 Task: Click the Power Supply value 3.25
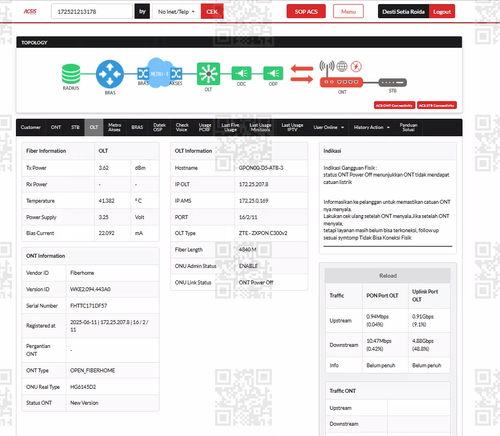pyautogui.click(x=104, y=217)
